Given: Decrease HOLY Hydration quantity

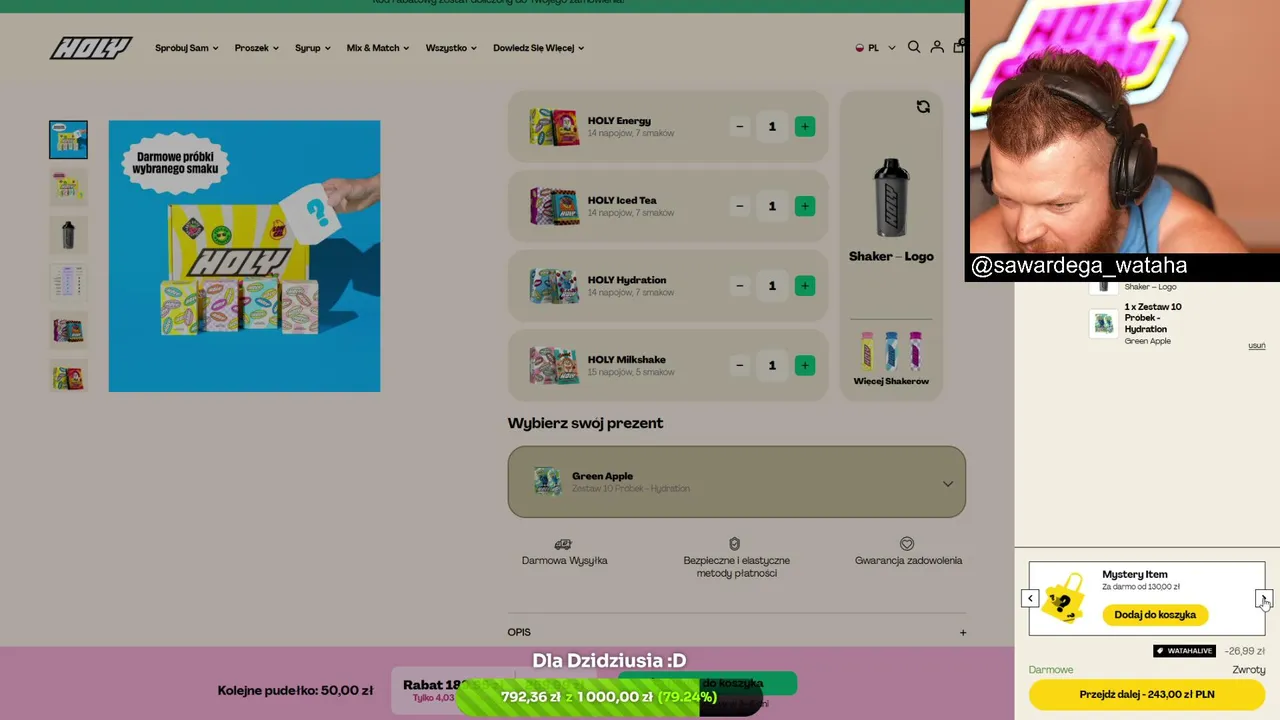Looking at the screenshot, I should [740, 286].
